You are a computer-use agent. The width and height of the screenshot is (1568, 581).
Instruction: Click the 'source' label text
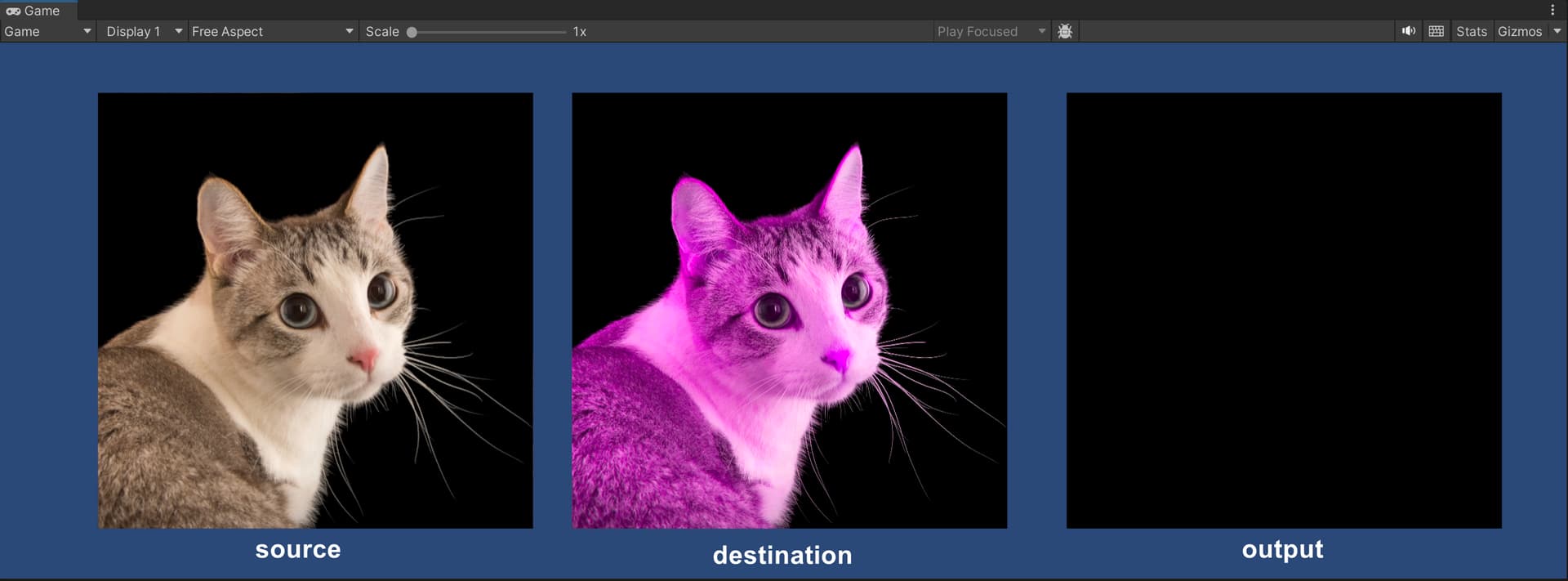pyautogui.click(x=298, y=550)
